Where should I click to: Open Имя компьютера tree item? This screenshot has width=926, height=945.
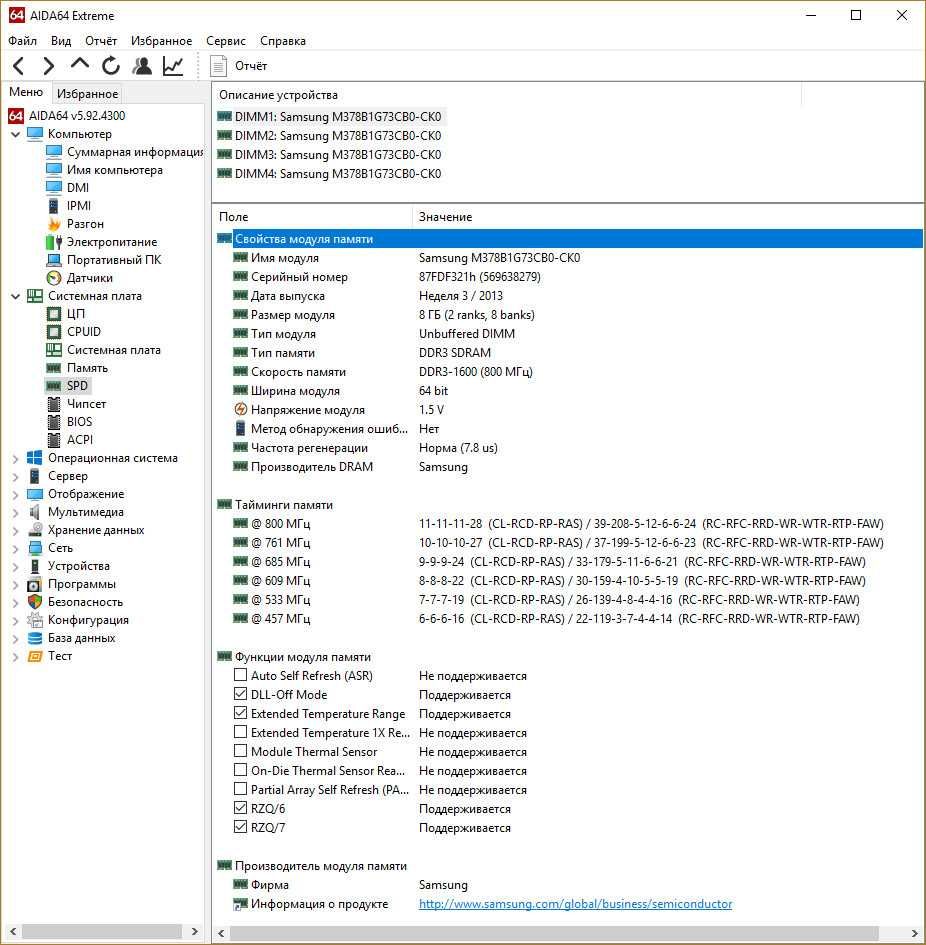[x=115, y=170]
